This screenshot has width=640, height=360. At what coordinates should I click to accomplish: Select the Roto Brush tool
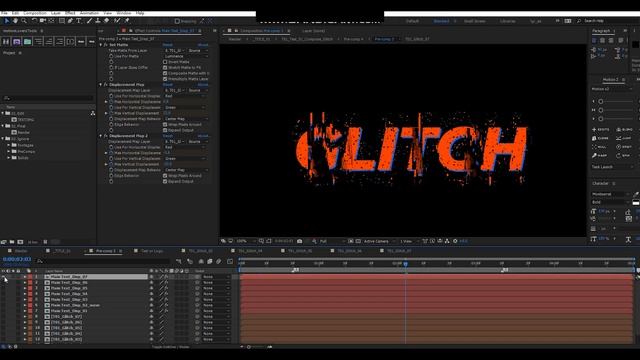tap(117, 20)
